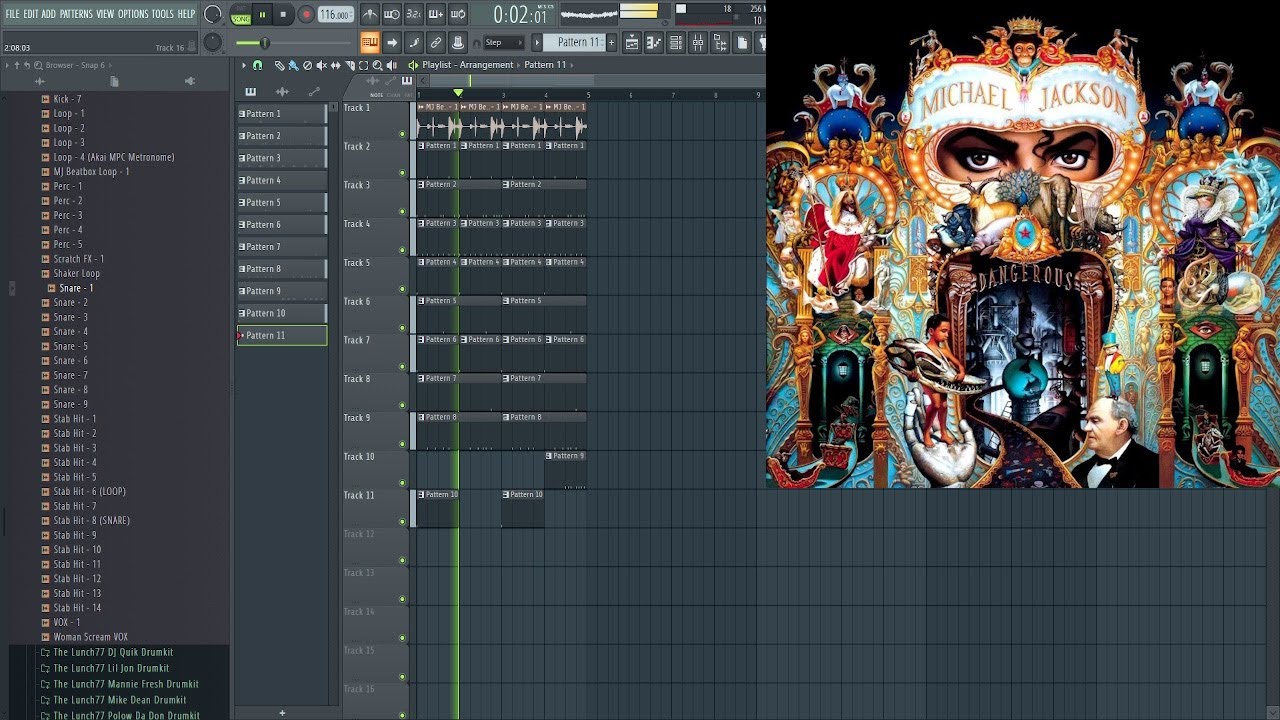Select the Playback speaker tool in playlist
Image resolution: width=1280 pixels, height=720 pixels.
391,65
